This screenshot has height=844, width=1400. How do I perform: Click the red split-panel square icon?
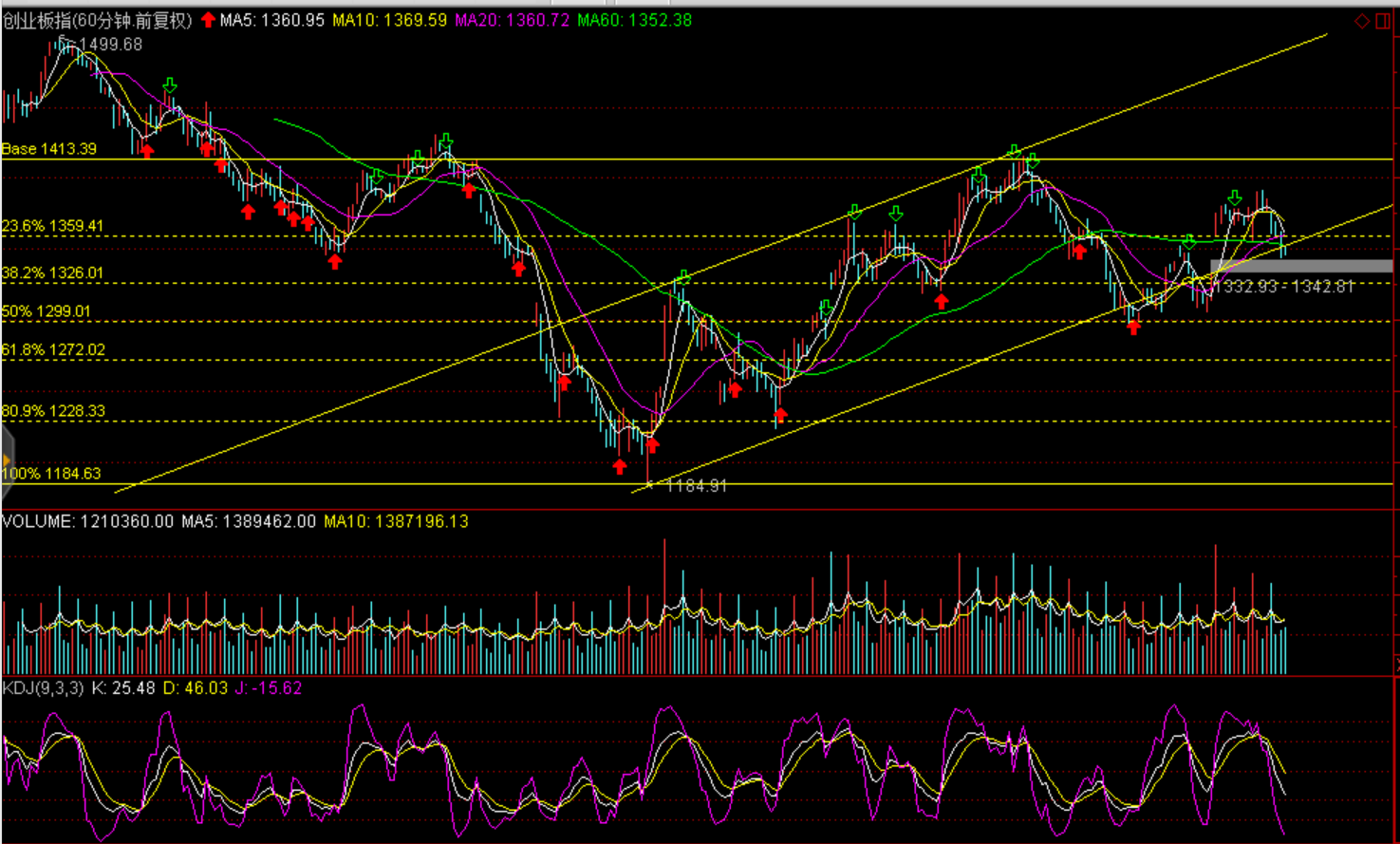pos(1381,21)
